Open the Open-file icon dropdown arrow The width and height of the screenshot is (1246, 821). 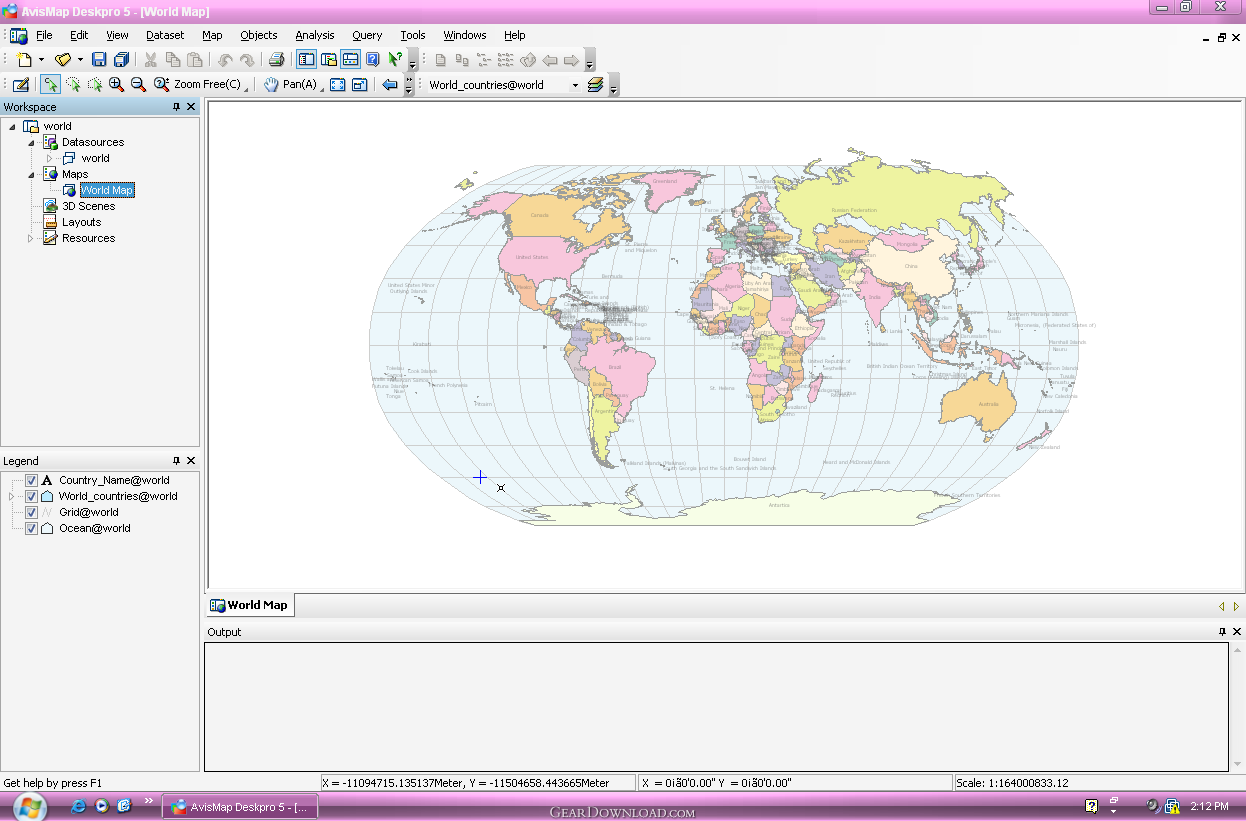pos(80,60)
